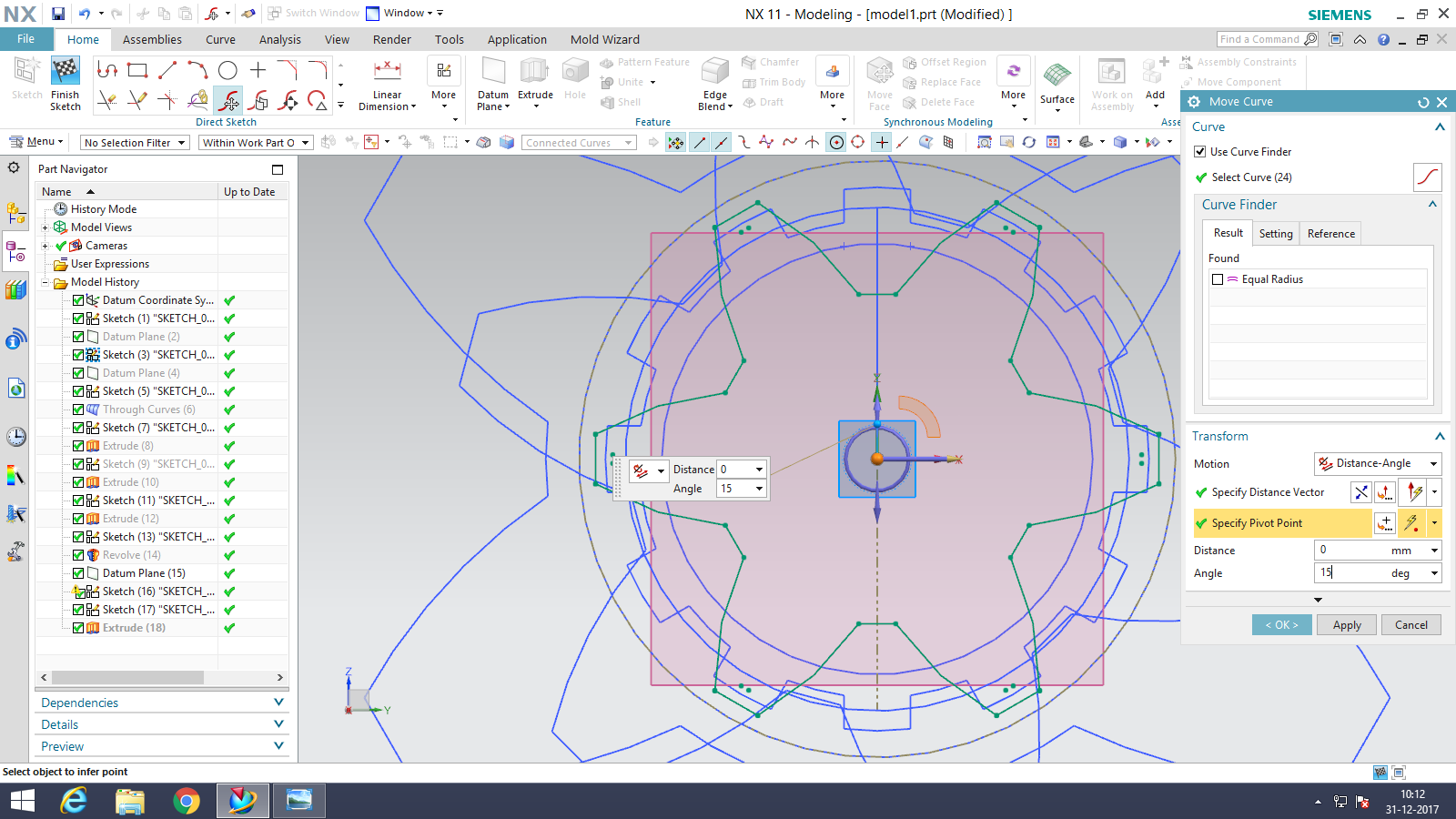Select the Line sketch tool

coord(167,70)
